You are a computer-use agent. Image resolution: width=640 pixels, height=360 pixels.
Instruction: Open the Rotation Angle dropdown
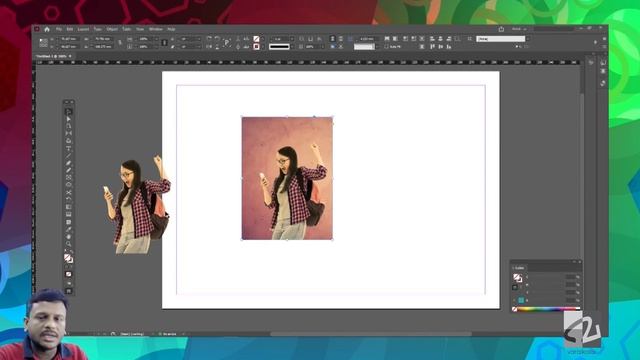[x=199, y=39]
